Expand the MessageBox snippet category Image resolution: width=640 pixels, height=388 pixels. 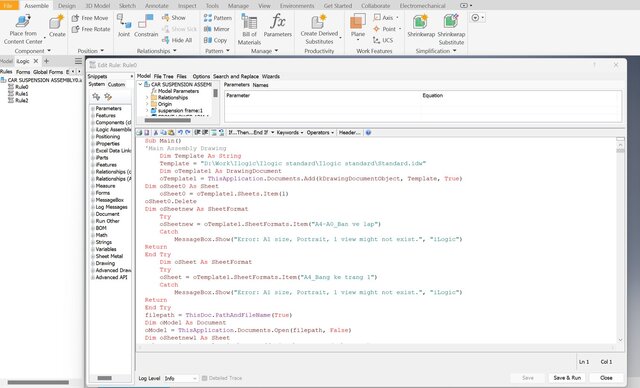(x=93, y=200)
